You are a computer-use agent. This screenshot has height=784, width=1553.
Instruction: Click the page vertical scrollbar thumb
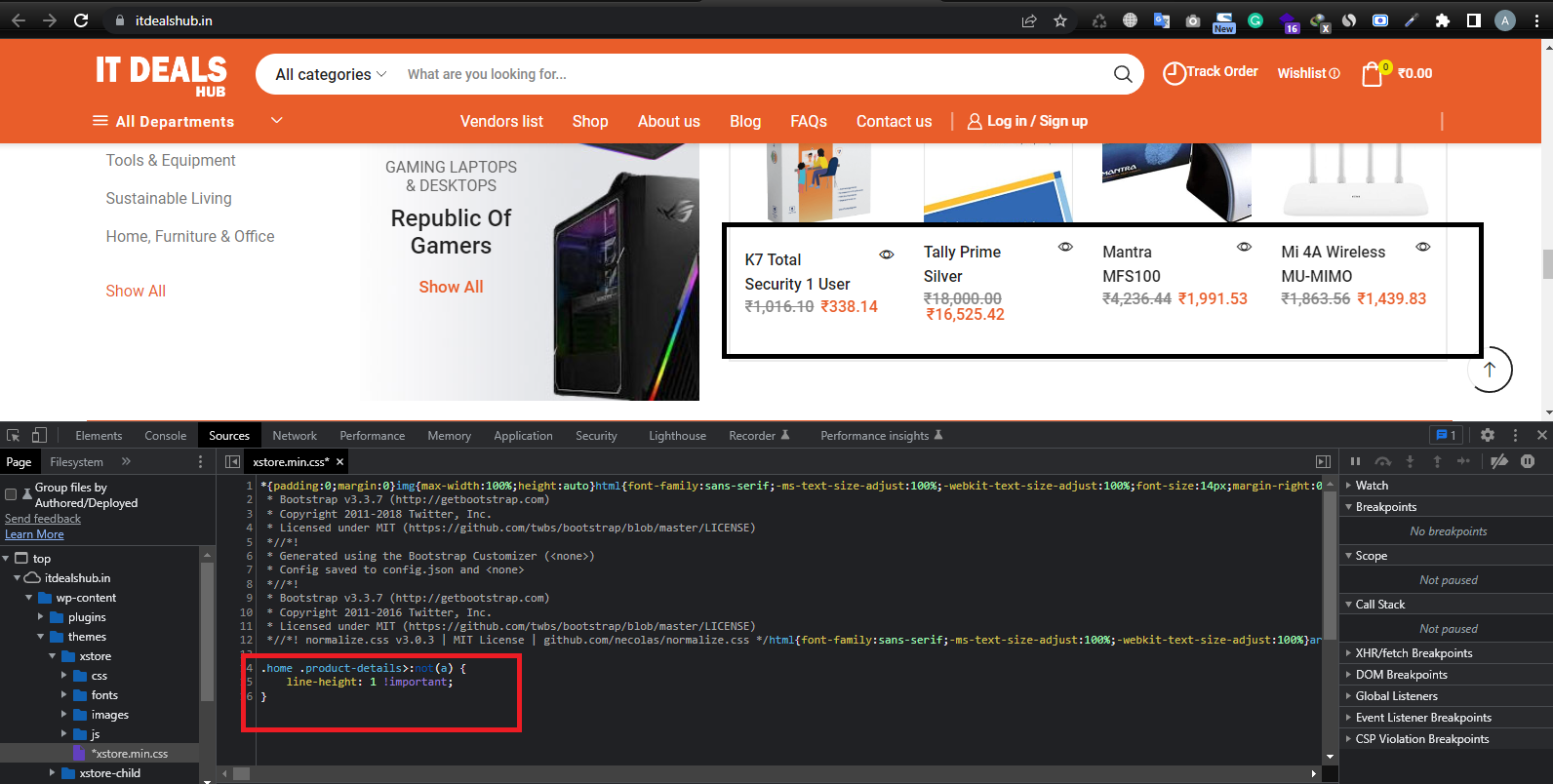point(1547,263)
